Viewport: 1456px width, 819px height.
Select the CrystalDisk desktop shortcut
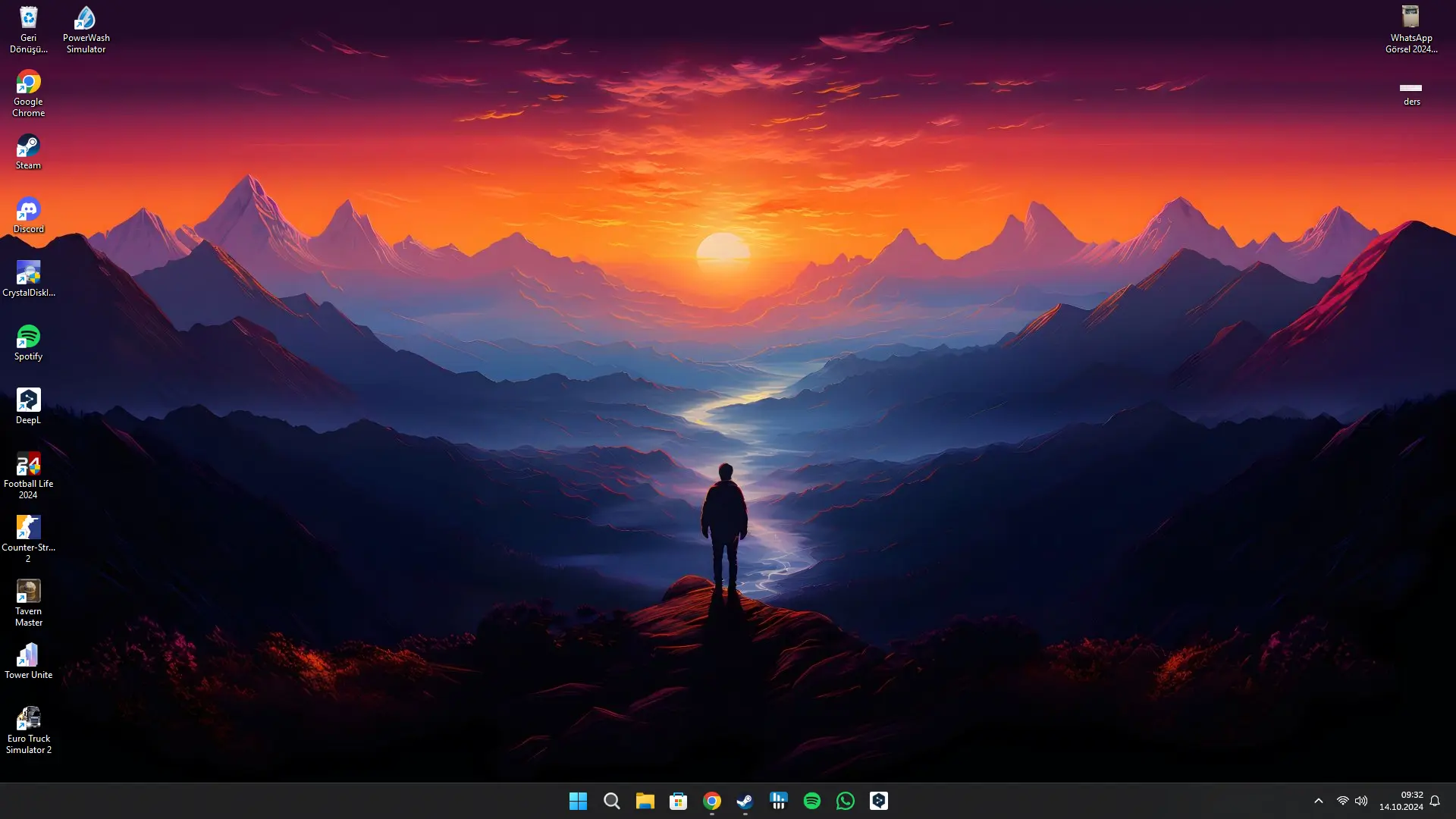pos(28,279)
